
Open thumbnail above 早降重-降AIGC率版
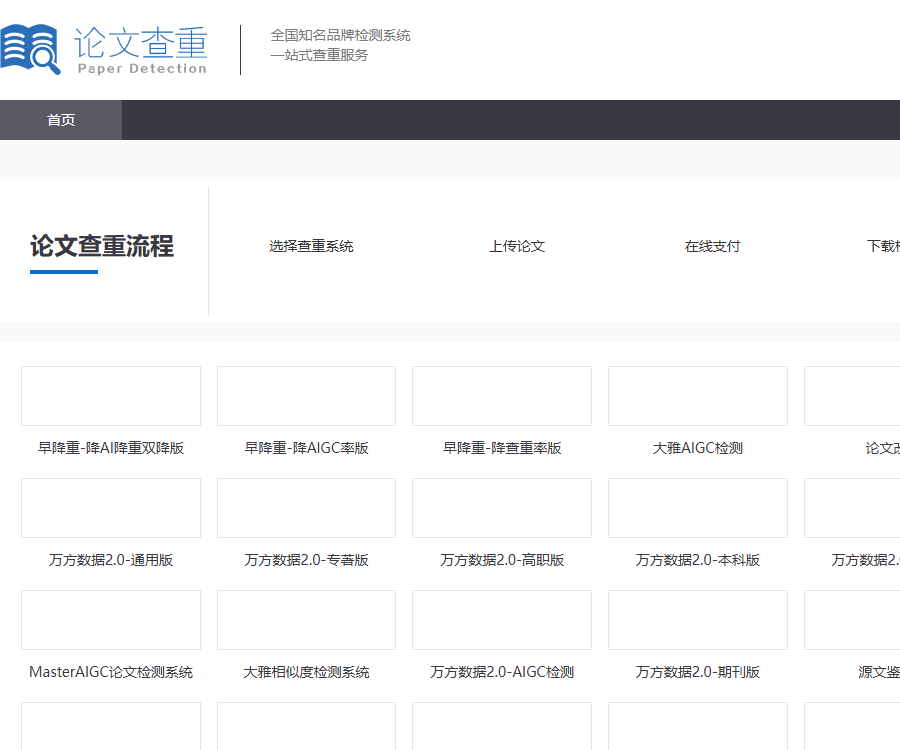tap(307, 396)
